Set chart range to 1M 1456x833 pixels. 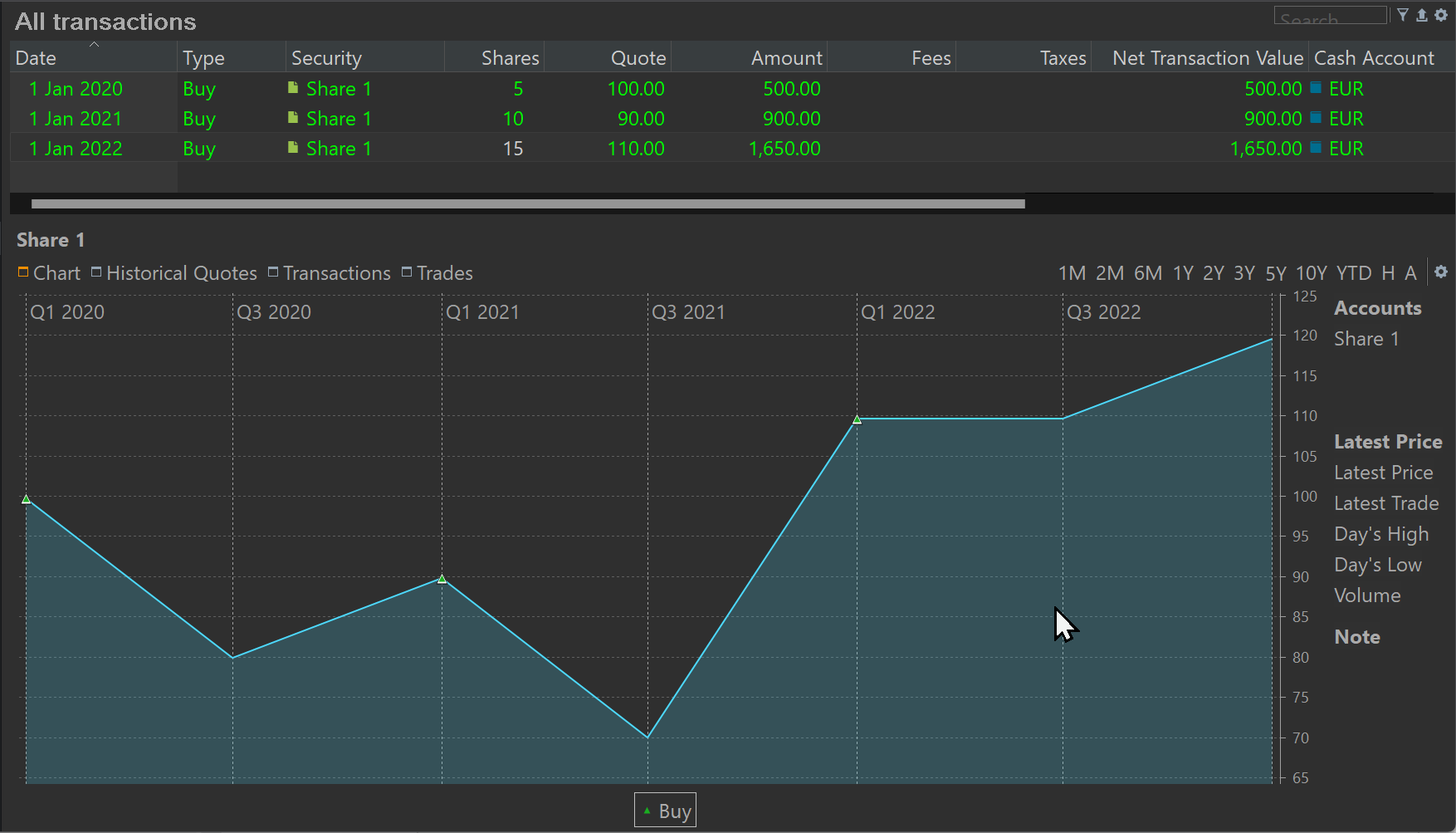click(x=1072, y=273)
